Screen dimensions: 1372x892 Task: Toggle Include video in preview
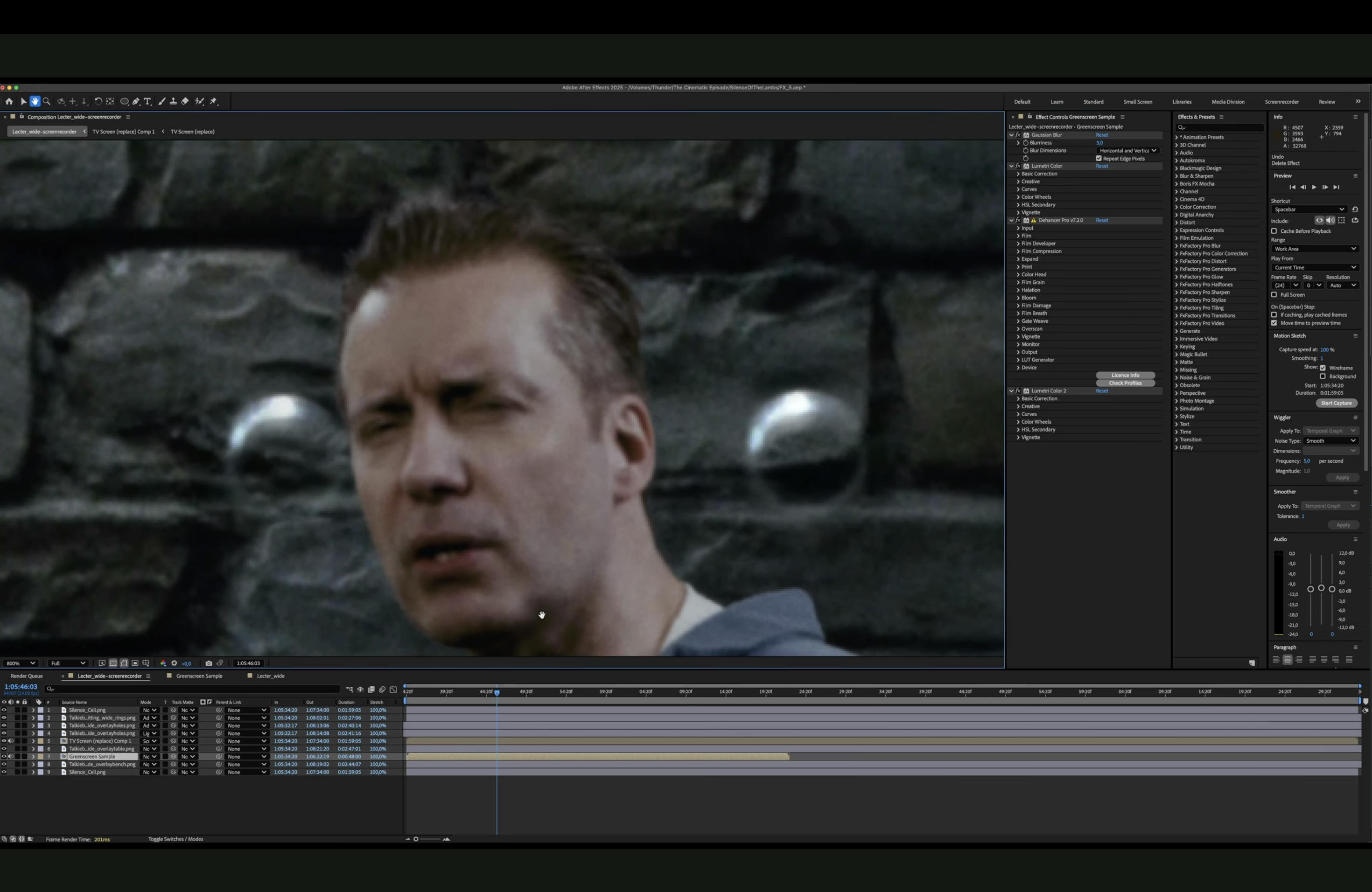(1319, 220)
